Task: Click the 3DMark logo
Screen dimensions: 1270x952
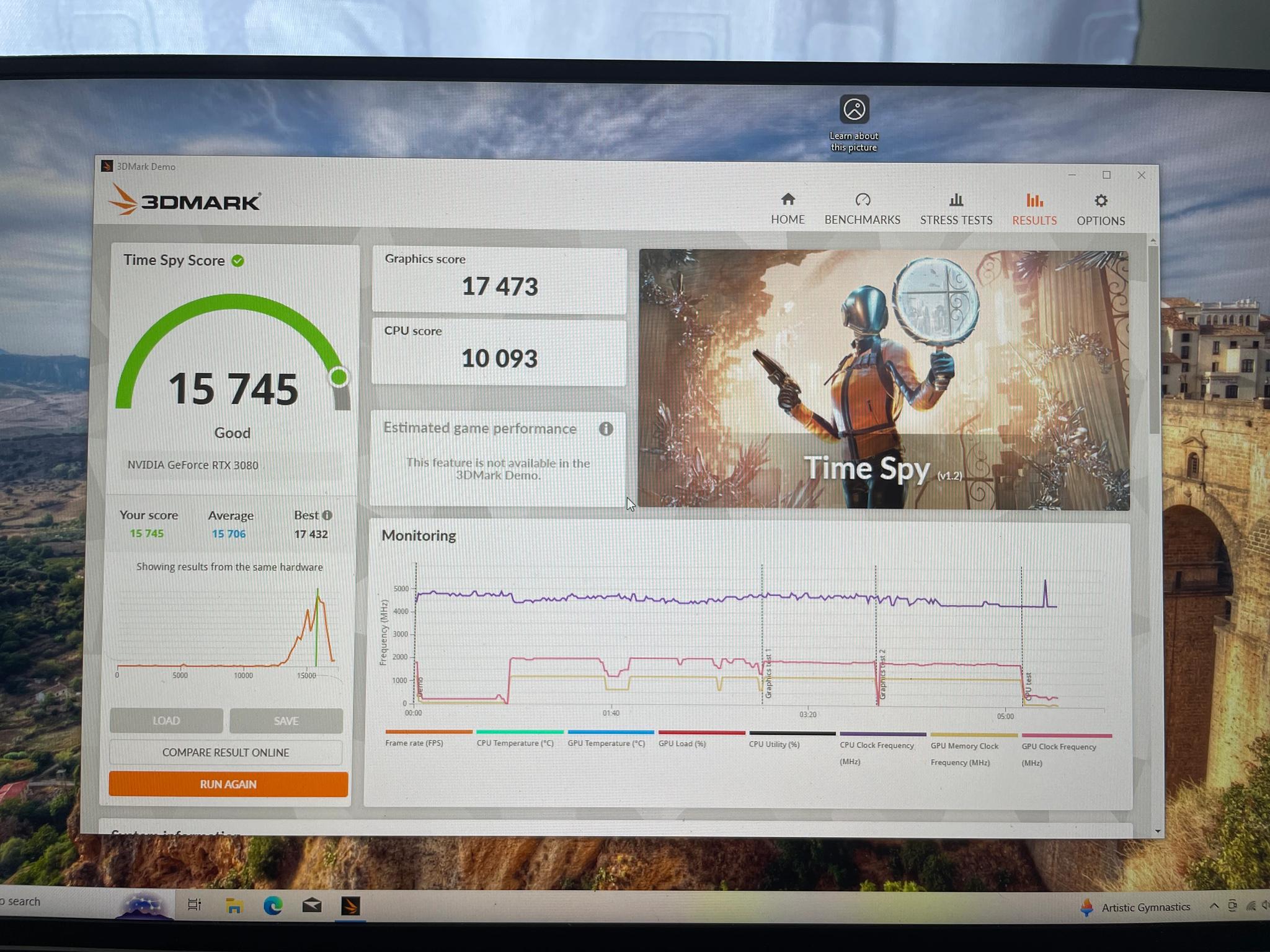Action: pyautogui.click(x=185, y=200)
